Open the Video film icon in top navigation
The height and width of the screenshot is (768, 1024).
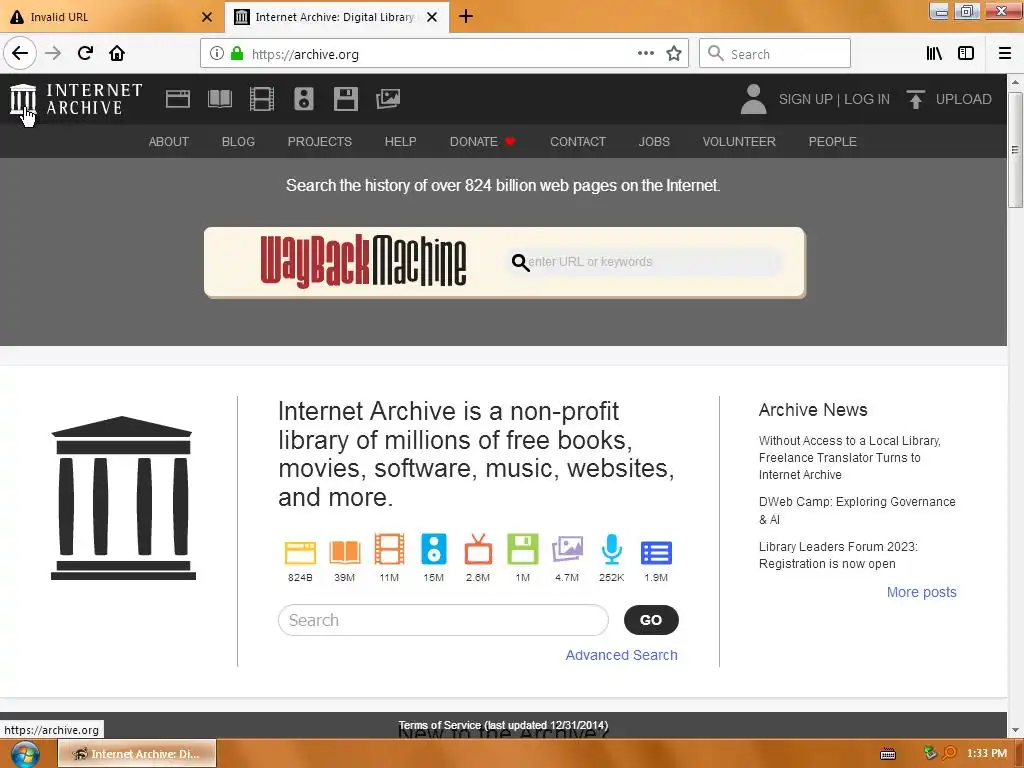point(262,99)
